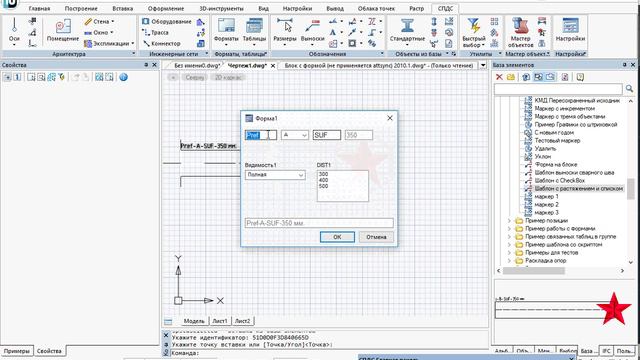
Task: Select the Форма на блоке tree item
Action: point(556,164)
